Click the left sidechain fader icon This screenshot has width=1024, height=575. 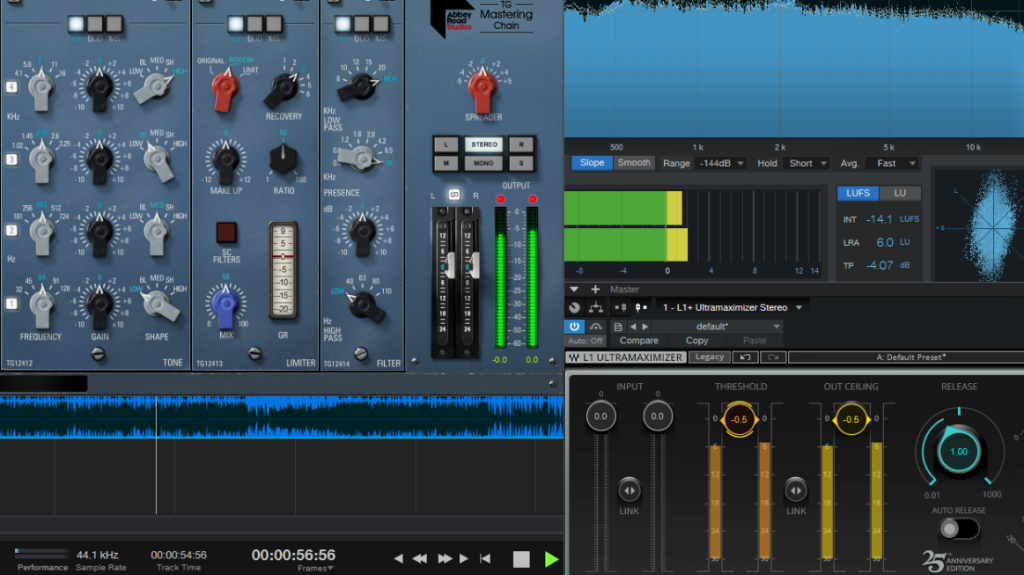pyautogui.click(x=620, y=307)
